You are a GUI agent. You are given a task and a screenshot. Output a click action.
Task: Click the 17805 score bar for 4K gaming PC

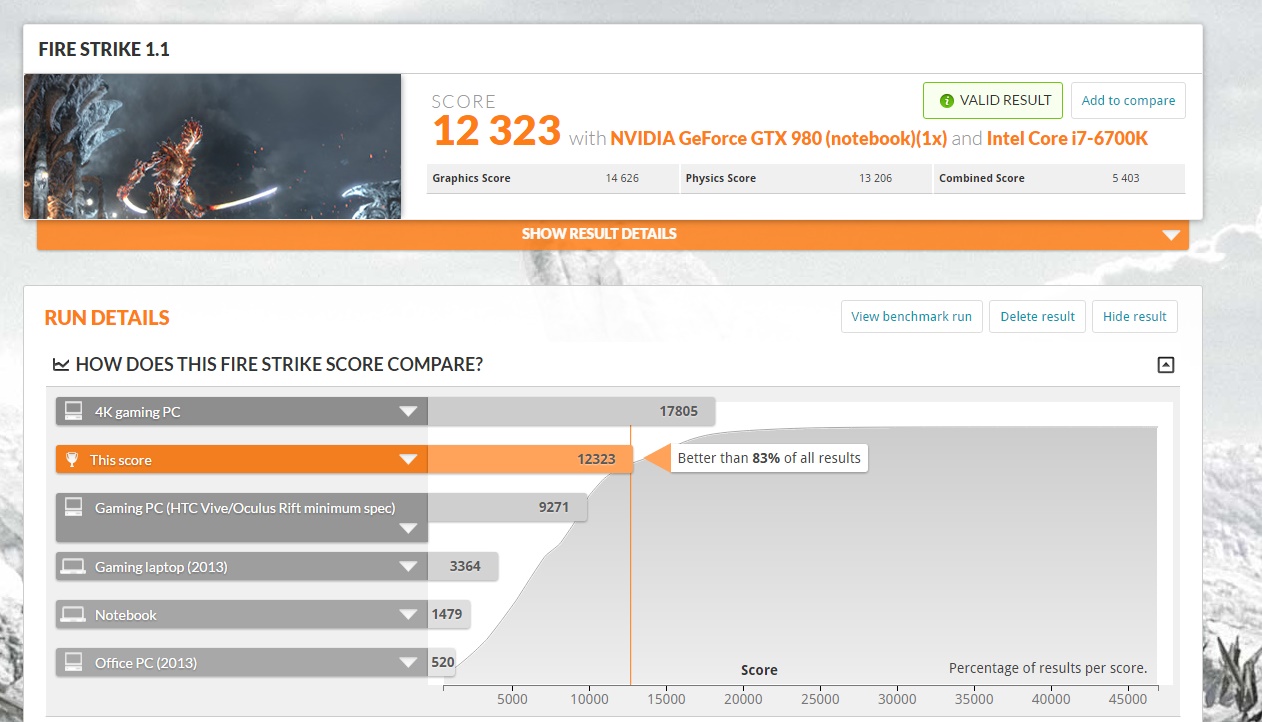pos(571,411)
